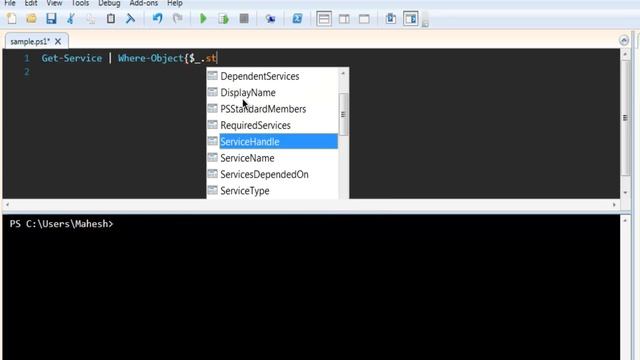Open a script file with folder icon
Viewport: 640px width, 360px height.
tap(31, 19)
